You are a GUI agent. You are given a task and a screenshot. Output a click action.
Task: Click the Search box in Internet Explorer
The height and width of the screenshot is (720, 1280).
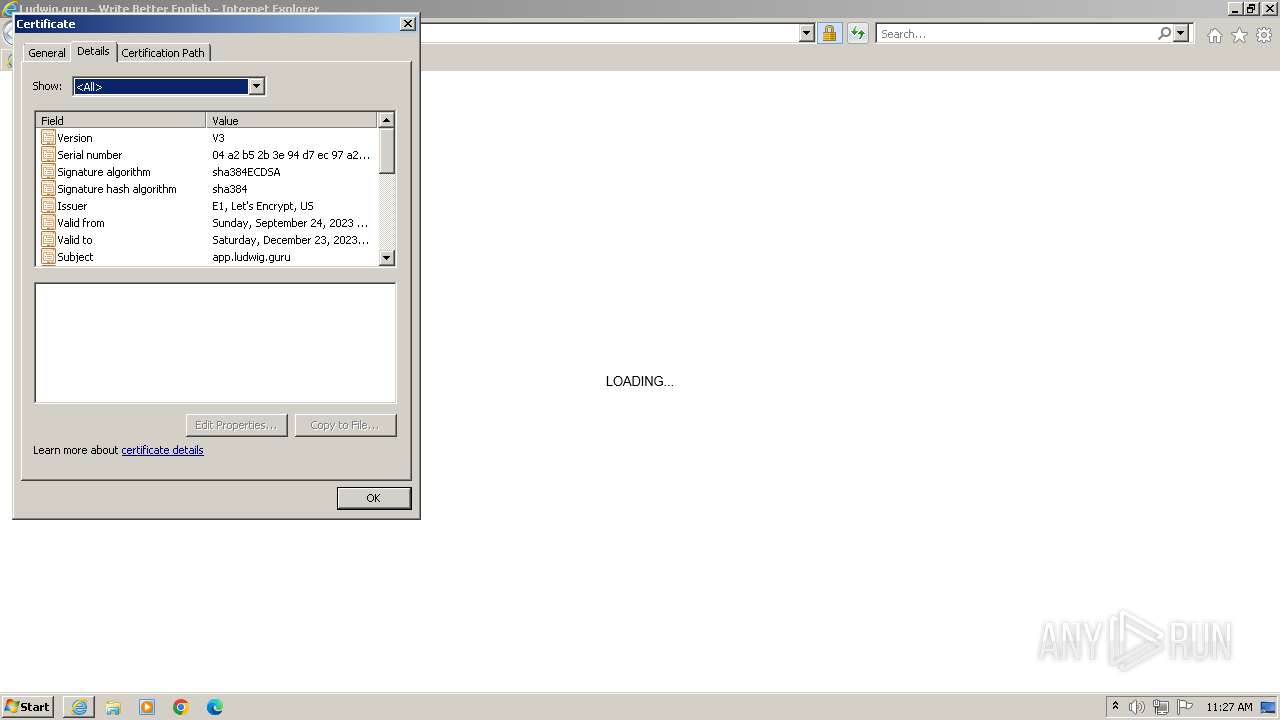(x=1016, y=34)
